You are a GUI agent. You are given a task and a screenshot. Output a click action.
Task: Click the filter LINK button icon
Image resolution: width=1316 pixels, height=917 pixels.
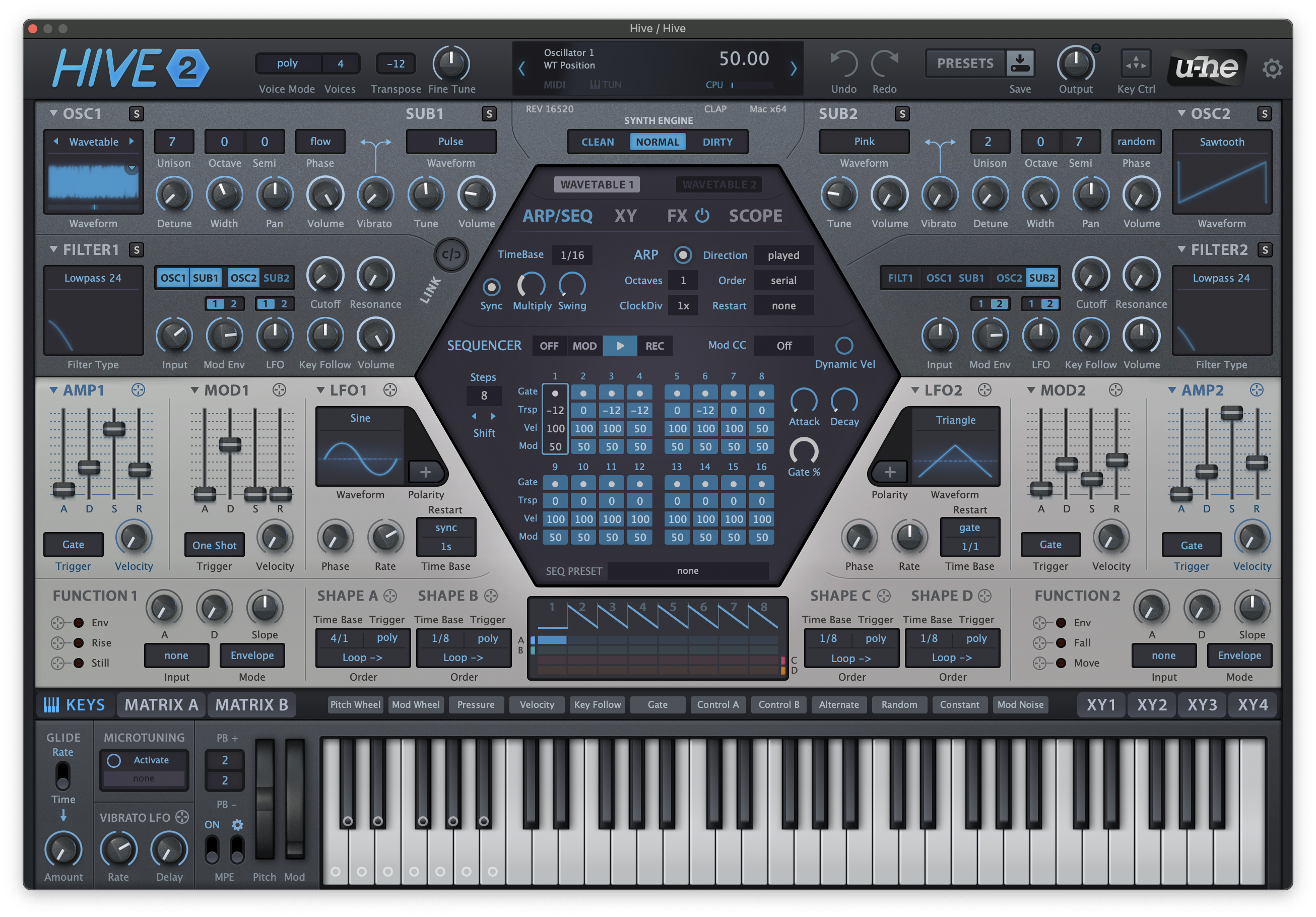(x=451, y=255)
